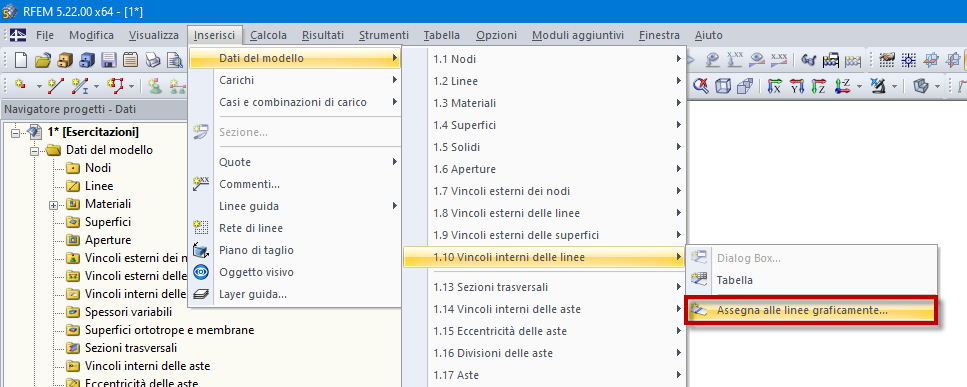
Task: Click the open folder toolbar icon
Action: point(43,60)
